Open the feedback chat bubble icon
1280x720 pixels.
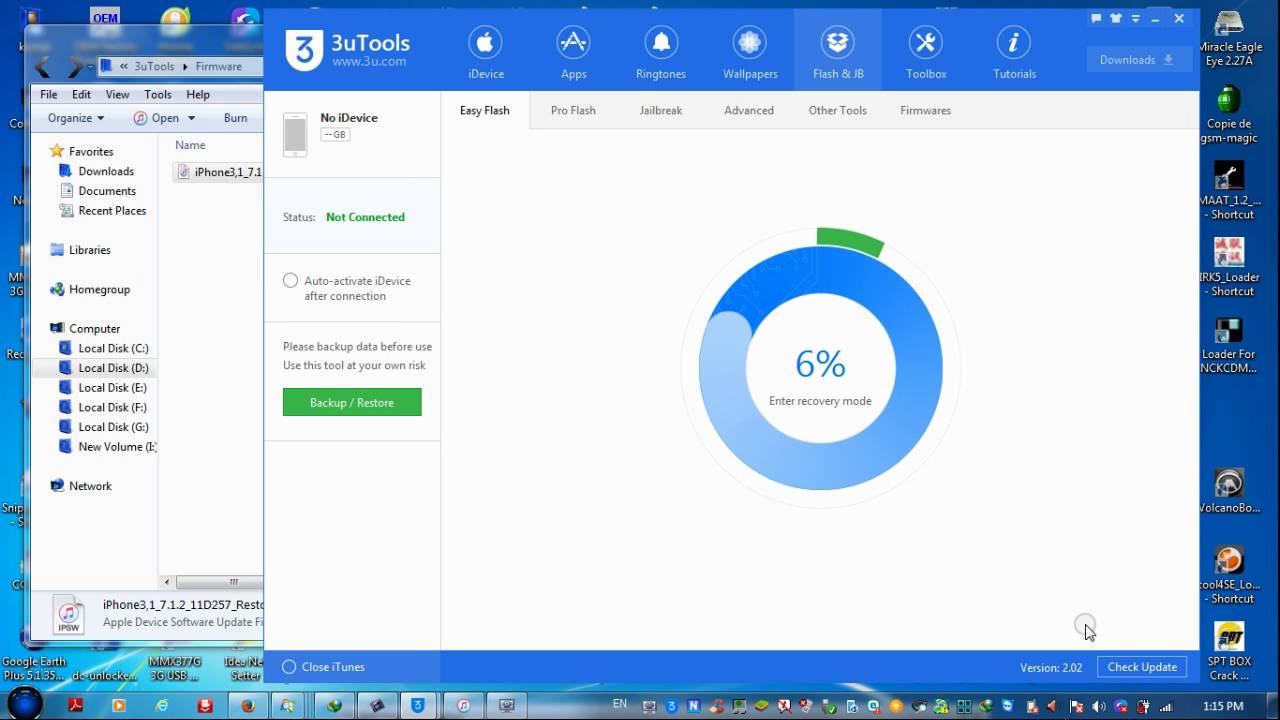[x=1097, y=18]
